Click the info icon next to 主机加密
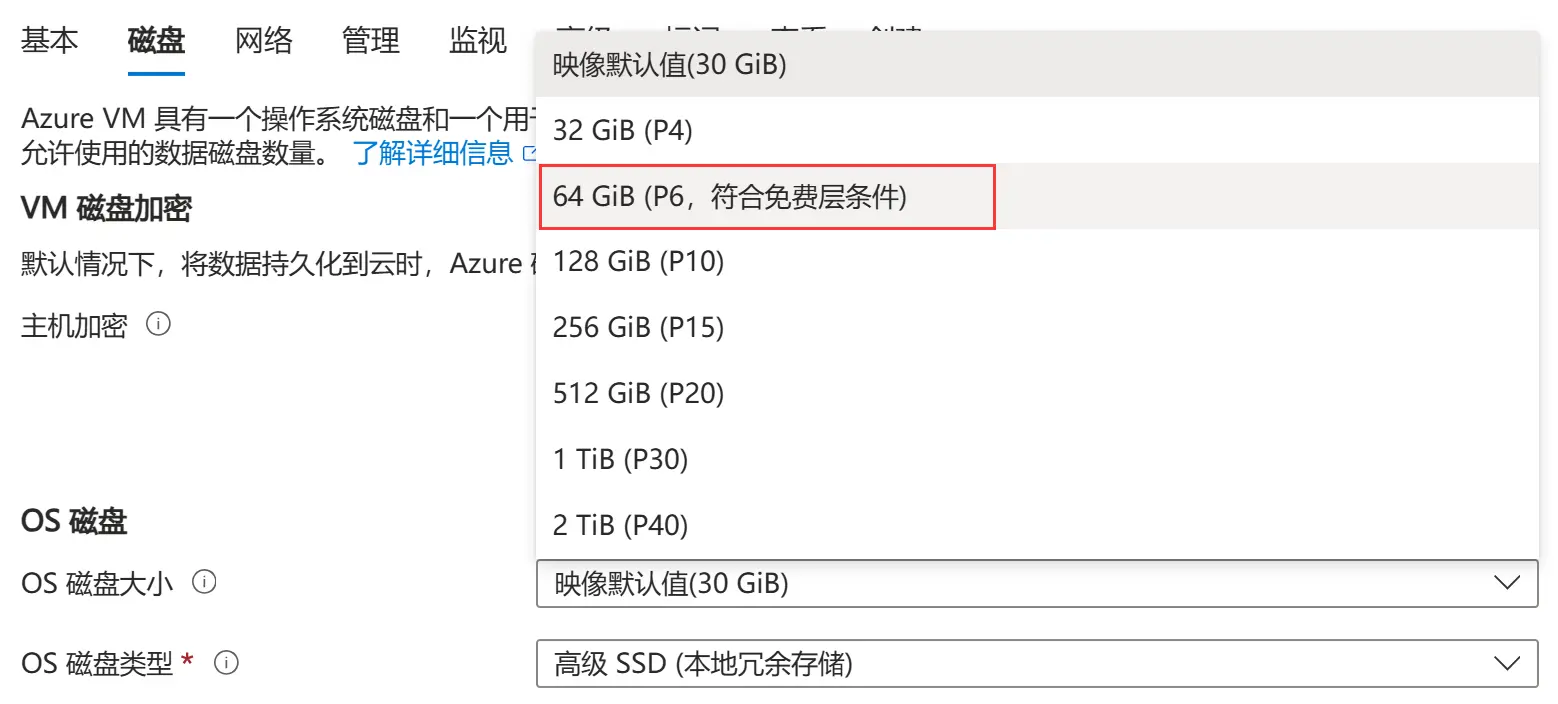 [158, 325]
